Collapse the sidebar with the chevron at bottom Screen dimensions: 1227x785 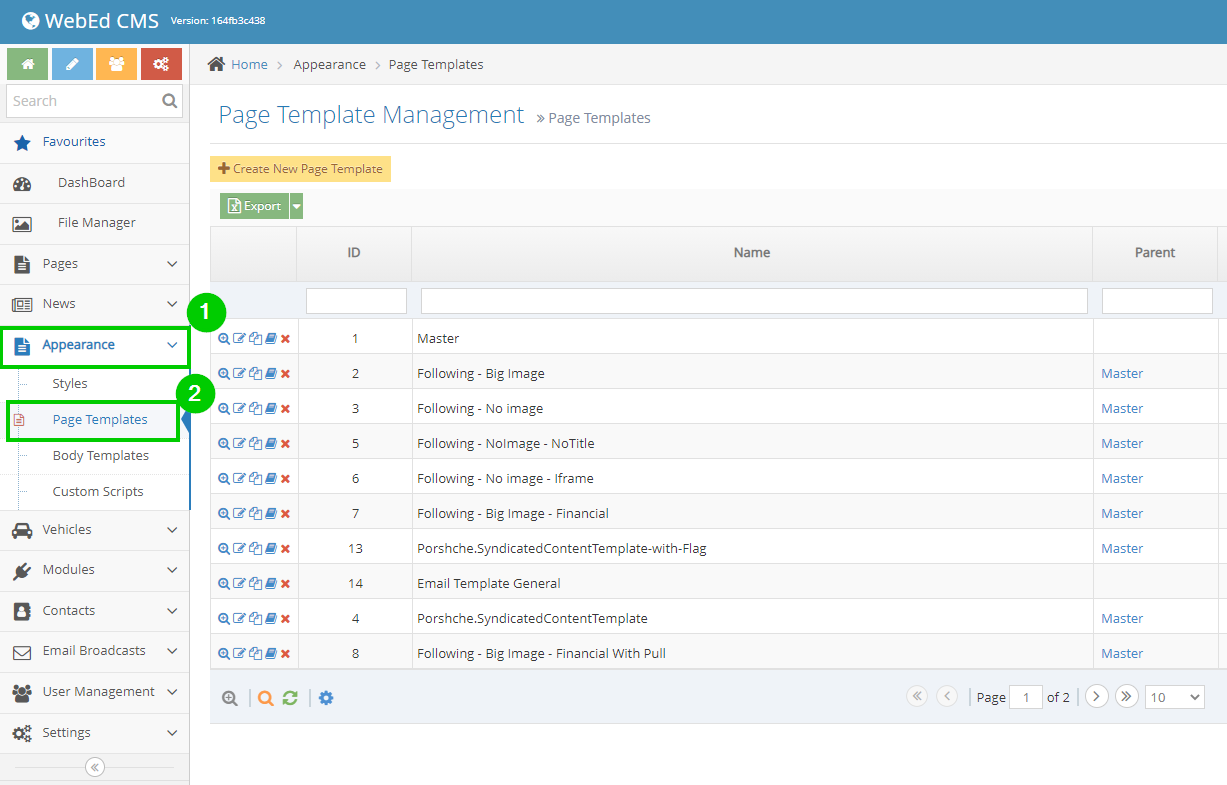(94, 766)
